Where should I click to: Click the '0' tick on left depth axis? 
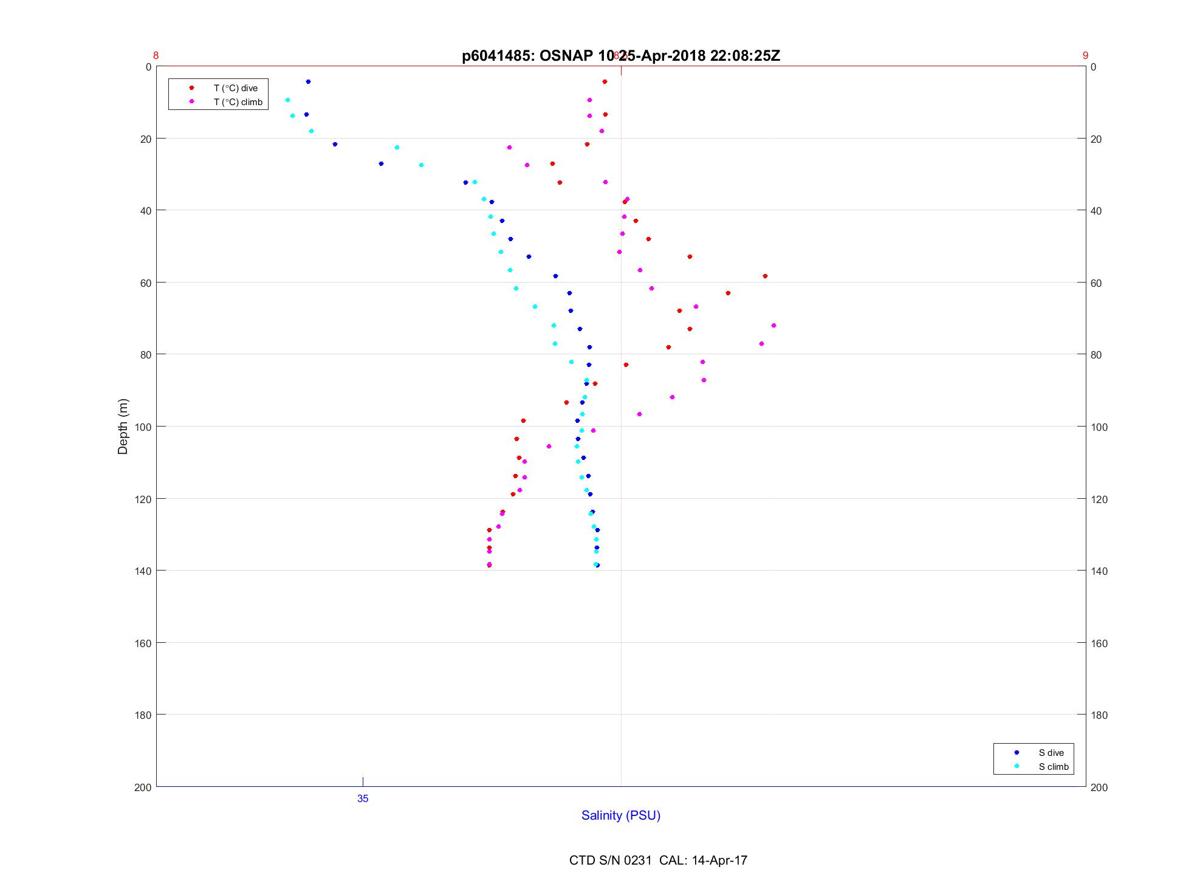tap(148, 67)
